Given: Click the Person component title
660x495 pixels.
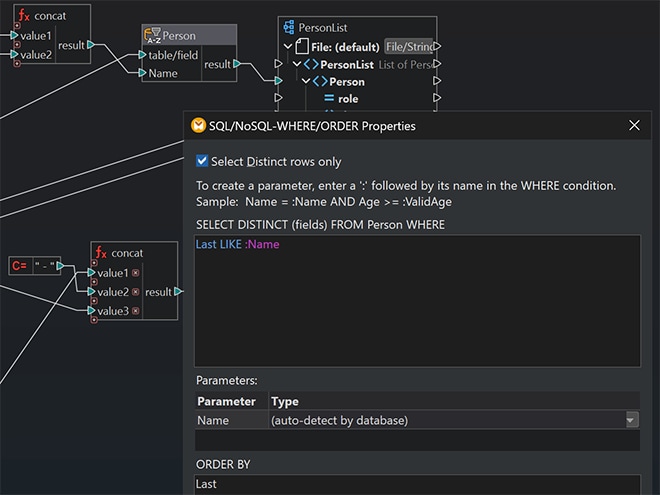Looking at the screenshot, I should click(x=179, y=36).
